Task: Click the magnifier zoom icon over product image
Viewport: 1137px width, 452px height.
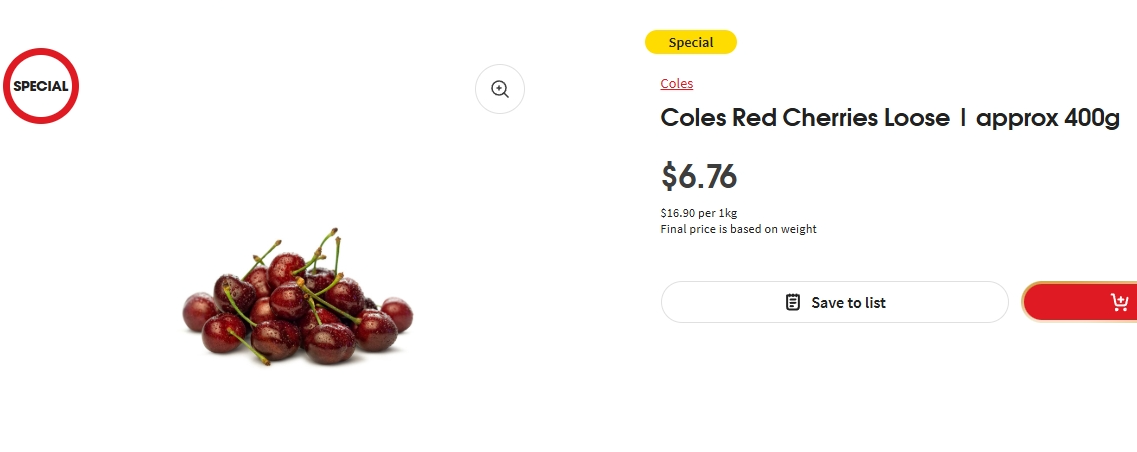Action: 500,89
